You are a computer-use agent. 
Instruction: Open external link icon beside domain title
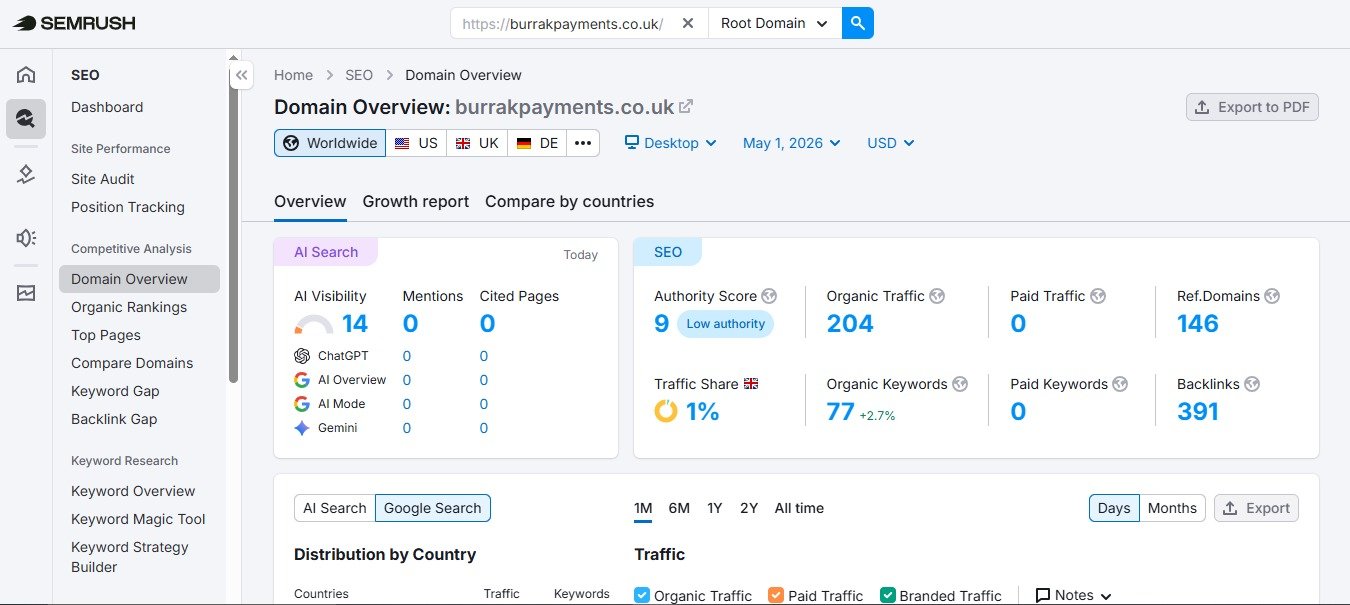click(x=686, y=107)
